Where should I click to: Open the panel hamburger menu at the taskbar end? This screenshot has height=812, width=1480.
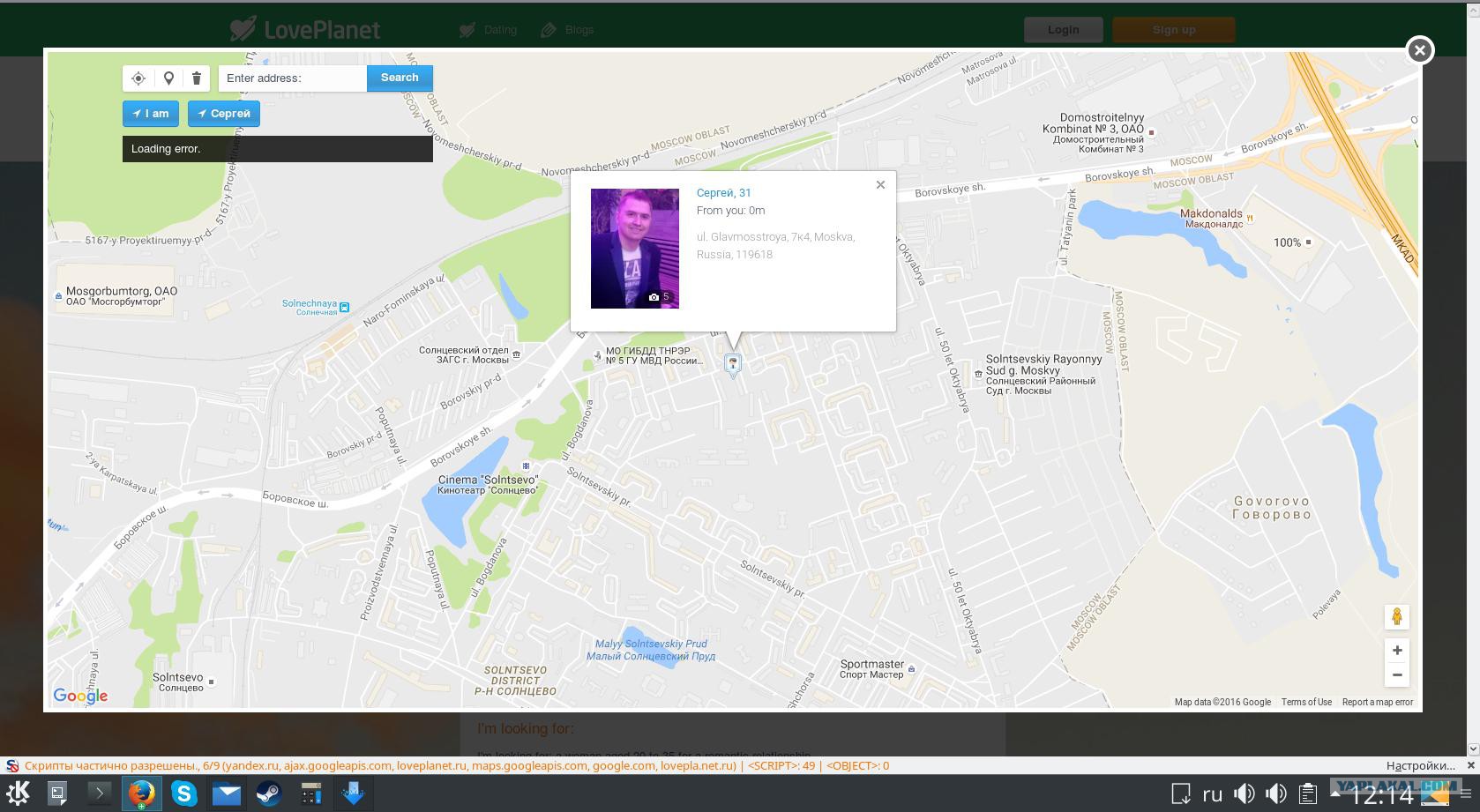(x=1466, y=793)
